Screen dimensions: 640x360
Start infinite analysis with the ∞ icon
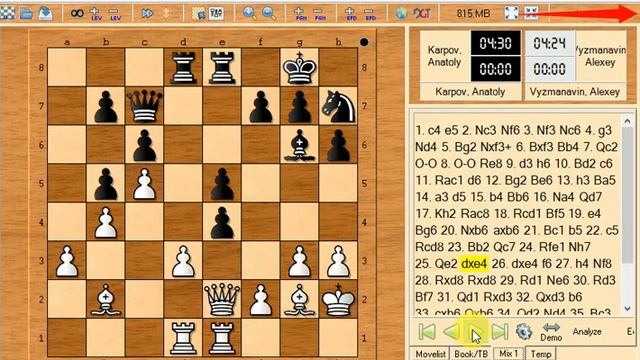click(x=77, y=13)
